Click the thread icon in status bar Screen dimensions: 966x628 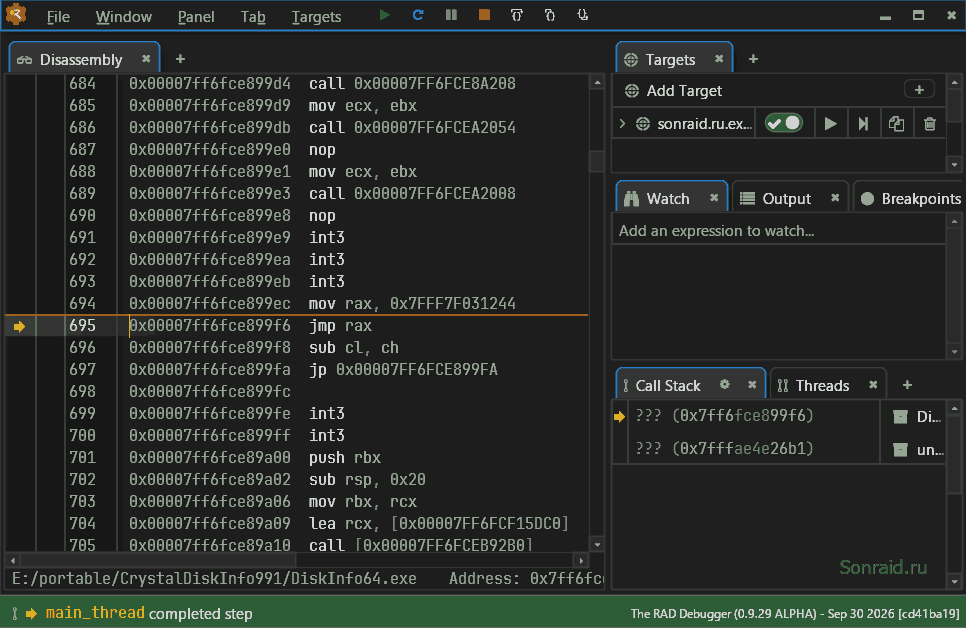click(x=15, y=613)
